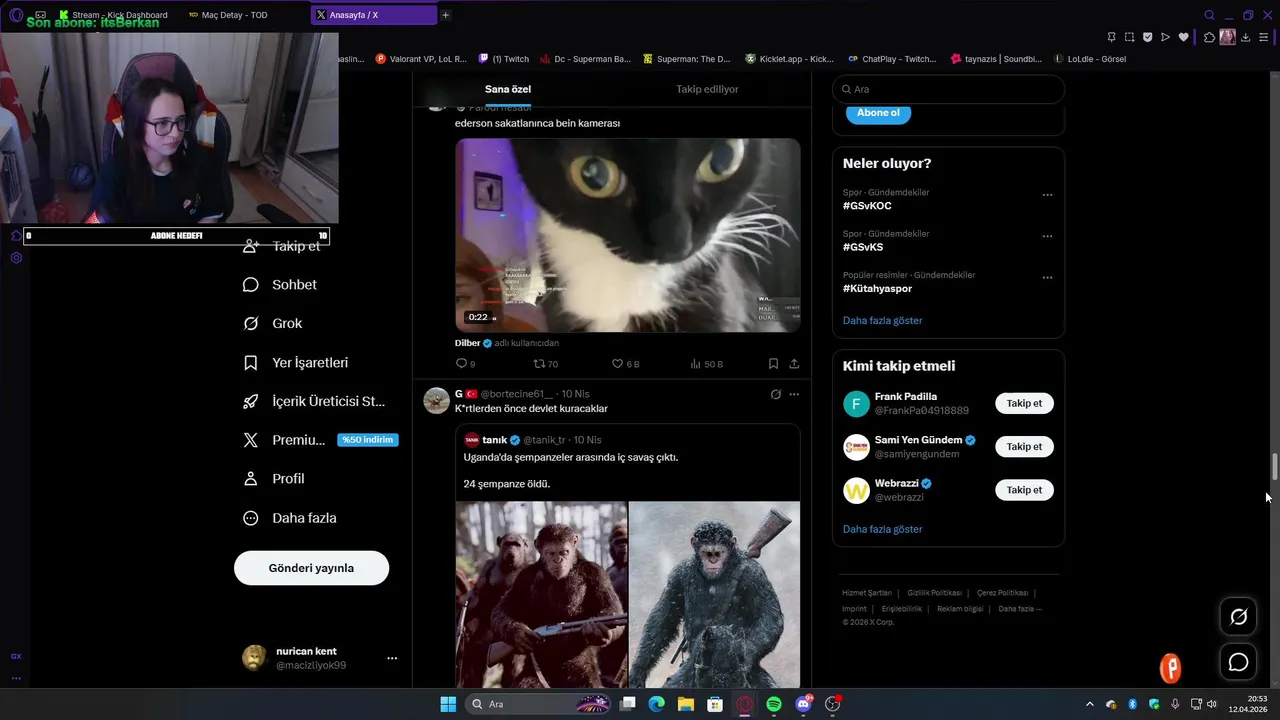Image resolution: width=1280 pixels, height=720 pixels.
Task: Follow Webrazzi
Action: pyautogui.click(x=1024, y=490)
